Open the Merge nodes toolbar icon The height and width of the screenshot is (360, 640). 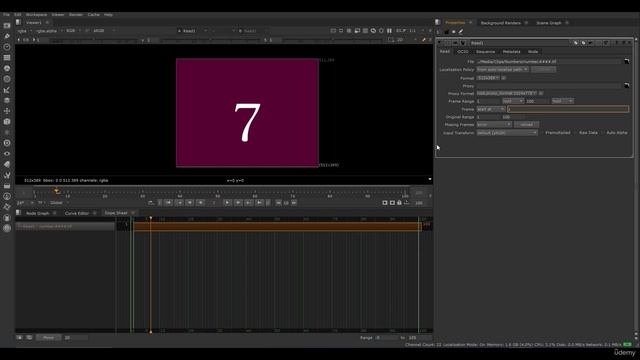[7, 100]
